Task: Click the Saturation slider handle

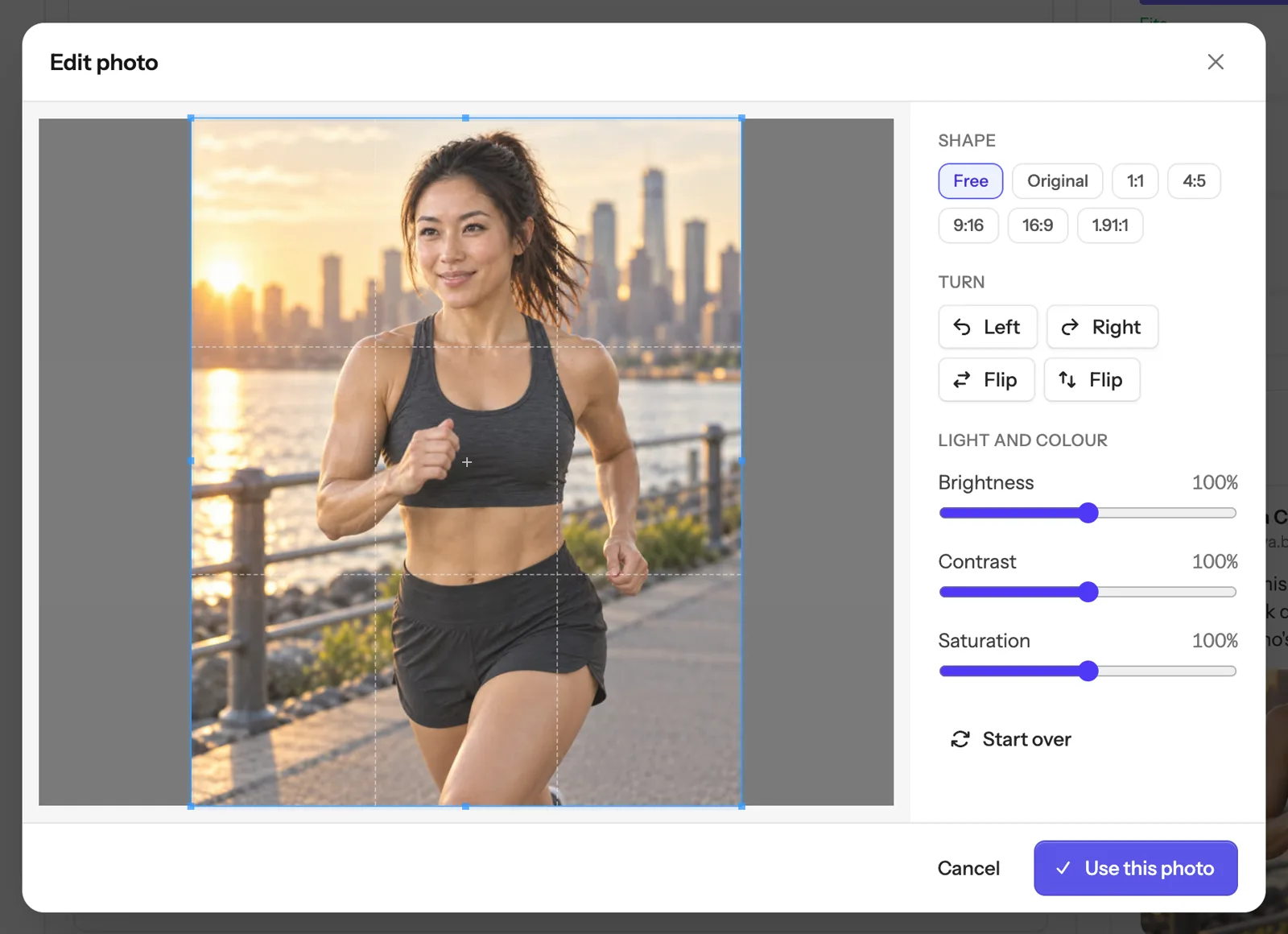Action: tap(1088, 671)
